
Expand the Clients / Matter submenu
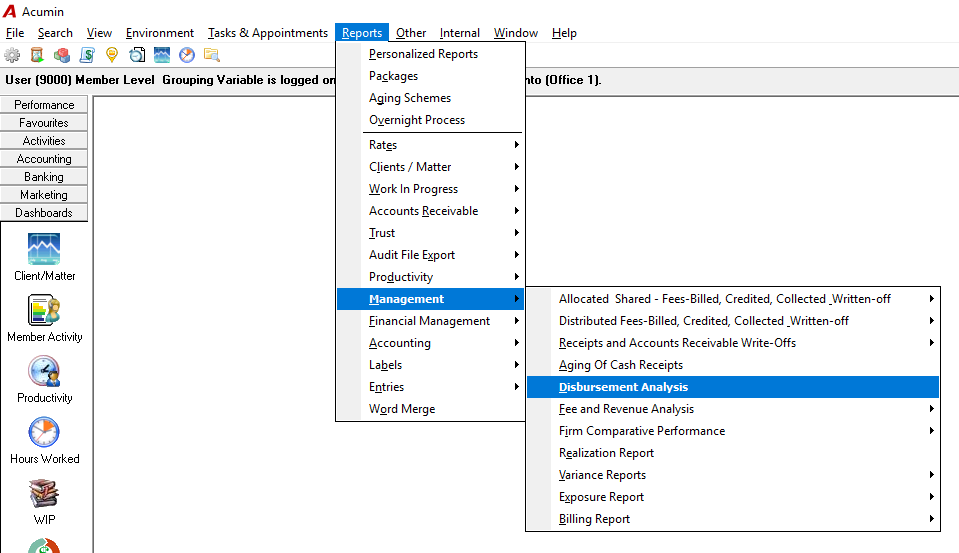tap(431, 167)
